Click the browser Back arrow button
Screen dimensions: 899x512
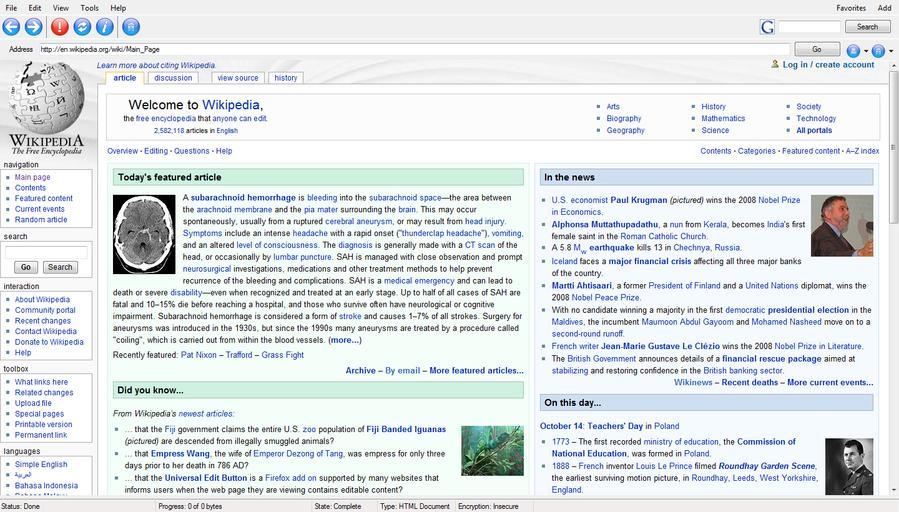pyautogui.click(x=12, y=27)
